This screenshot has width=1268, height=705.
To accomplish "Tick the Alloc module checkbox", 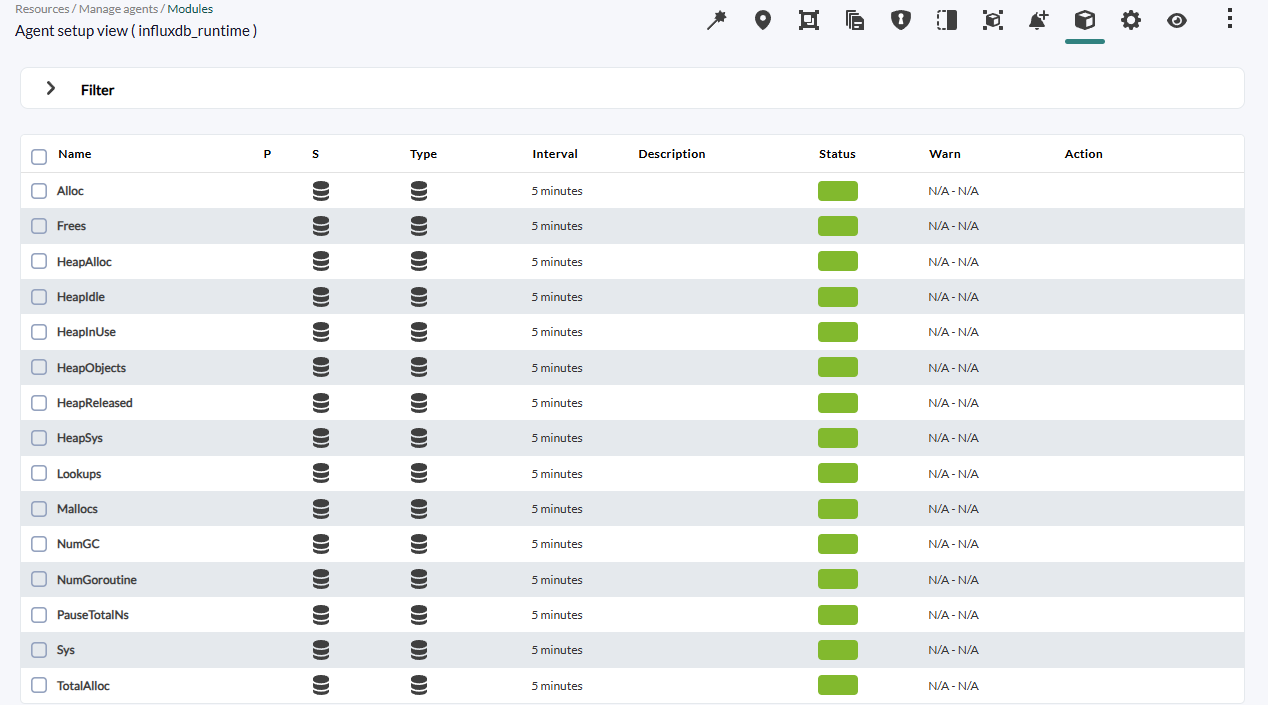I will coord(39,191).
